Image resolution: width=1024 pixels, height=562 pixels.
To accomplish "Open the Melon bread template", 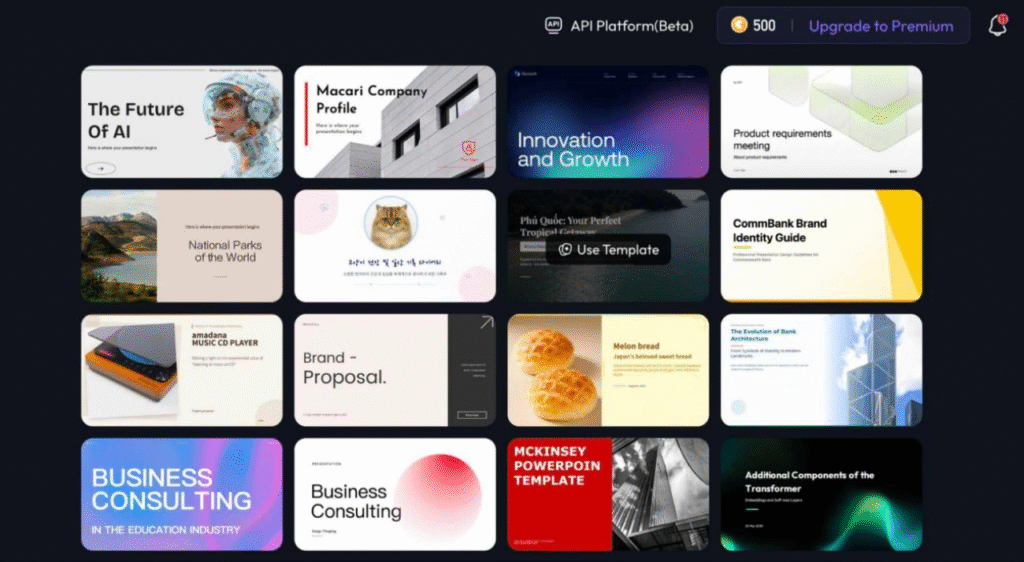I will 608,370.
